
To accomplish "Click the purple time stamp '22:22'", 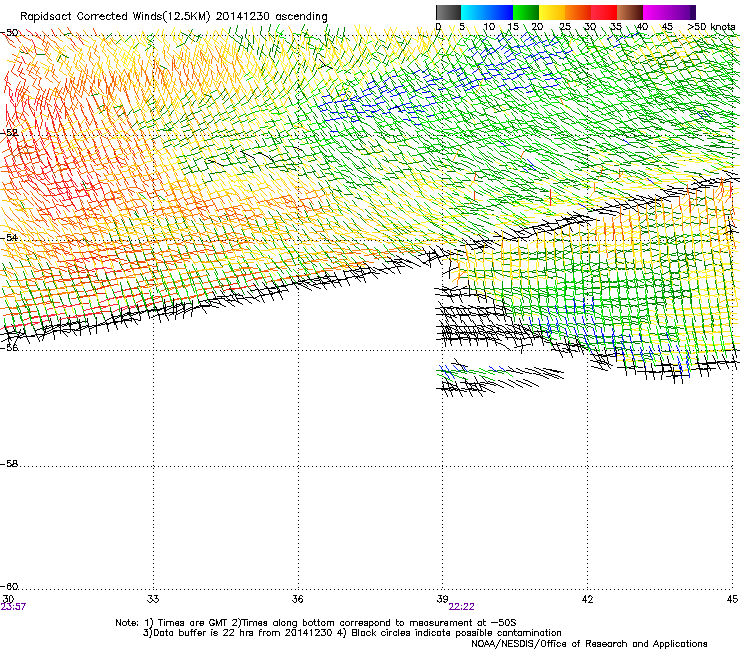I will click(462, 607).
